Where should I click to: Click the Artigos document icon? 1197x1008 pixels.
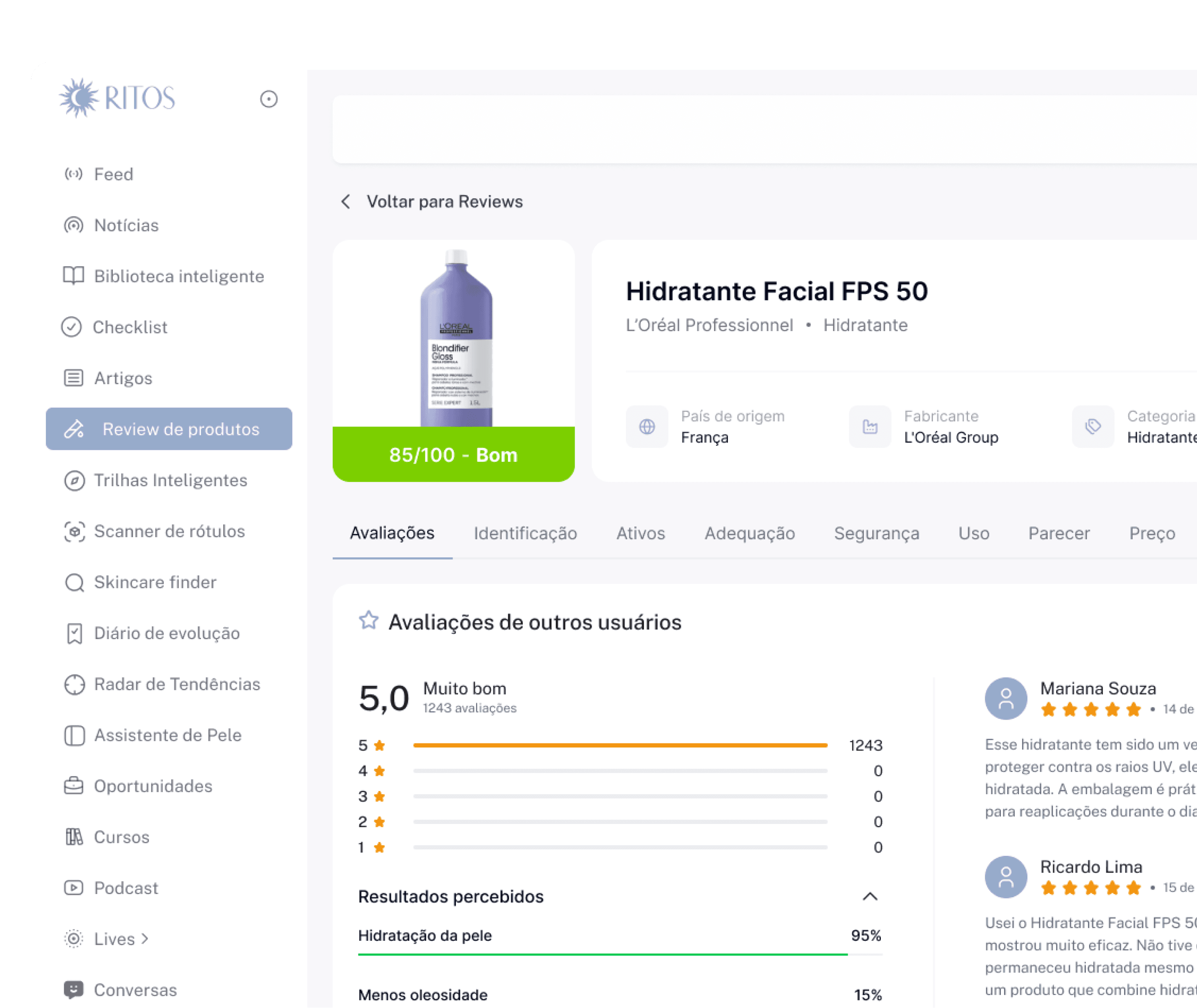coord(73,378)
